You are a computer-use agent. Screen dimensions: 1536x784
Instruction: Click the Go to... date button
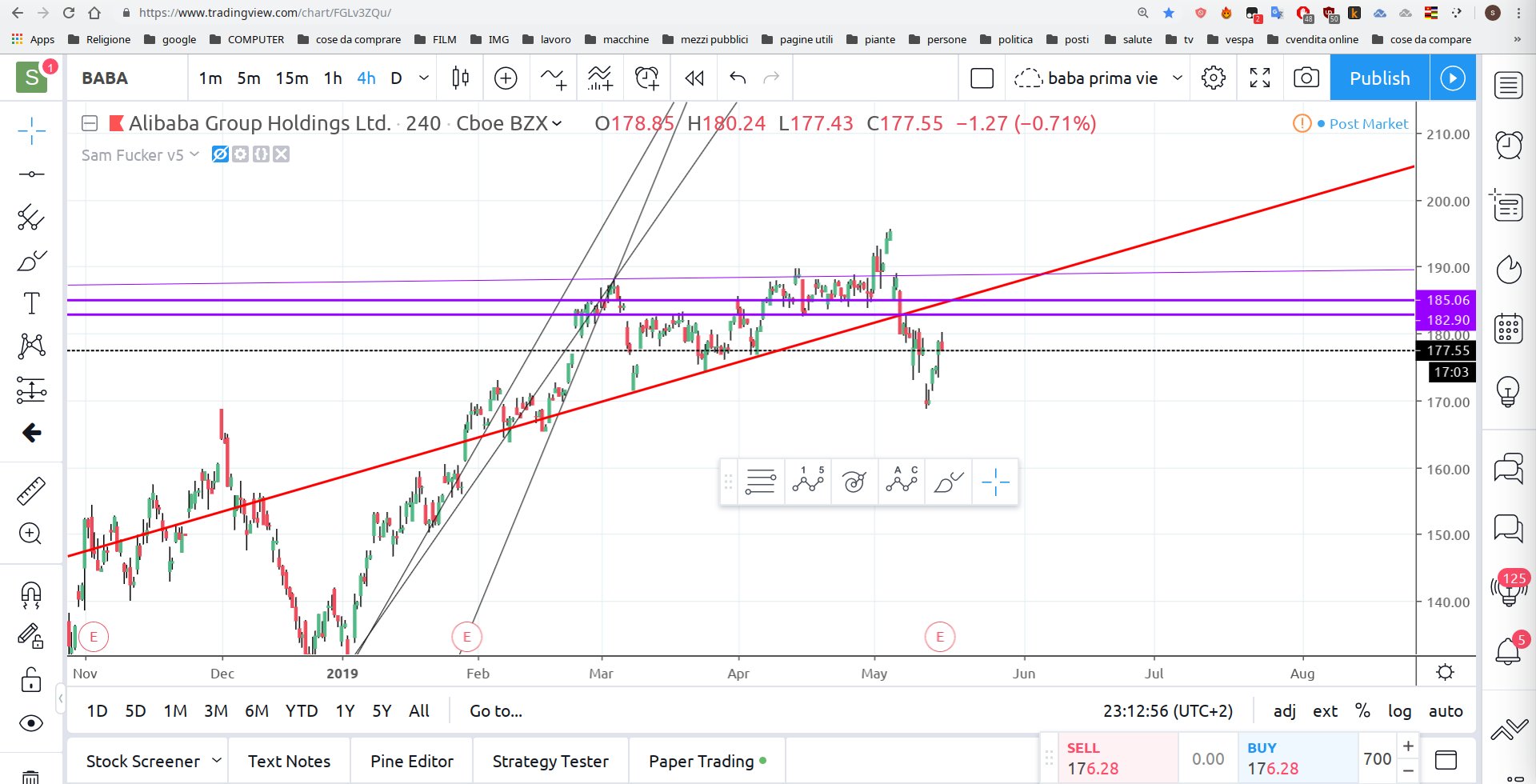click(496, 710)
